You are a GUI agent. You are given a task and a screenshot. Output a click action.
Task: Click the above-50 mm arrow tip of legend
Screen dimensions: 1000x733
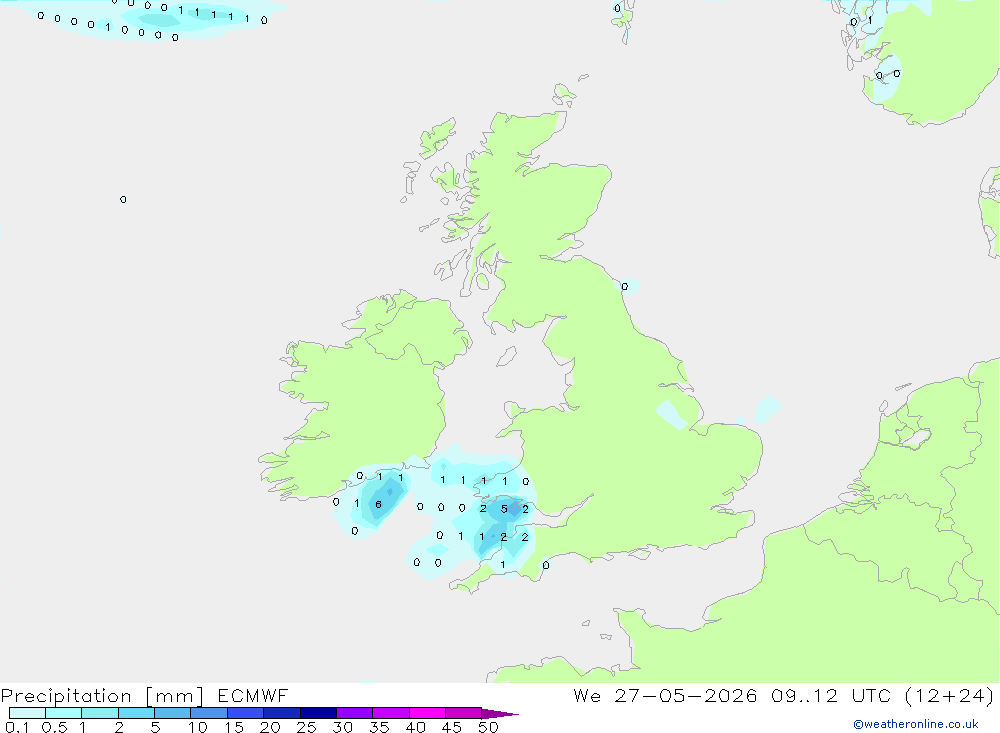point(500,714)
